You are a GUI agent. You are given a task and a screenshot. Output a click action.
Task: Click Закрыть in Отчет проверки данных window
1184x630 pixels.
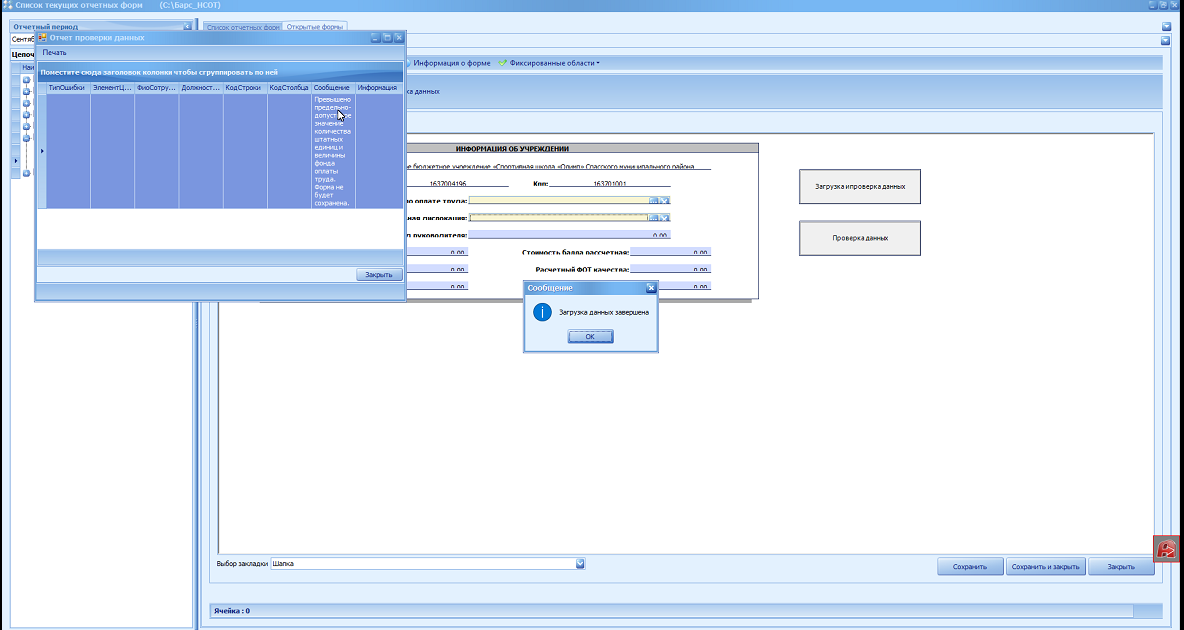point(378,275)
